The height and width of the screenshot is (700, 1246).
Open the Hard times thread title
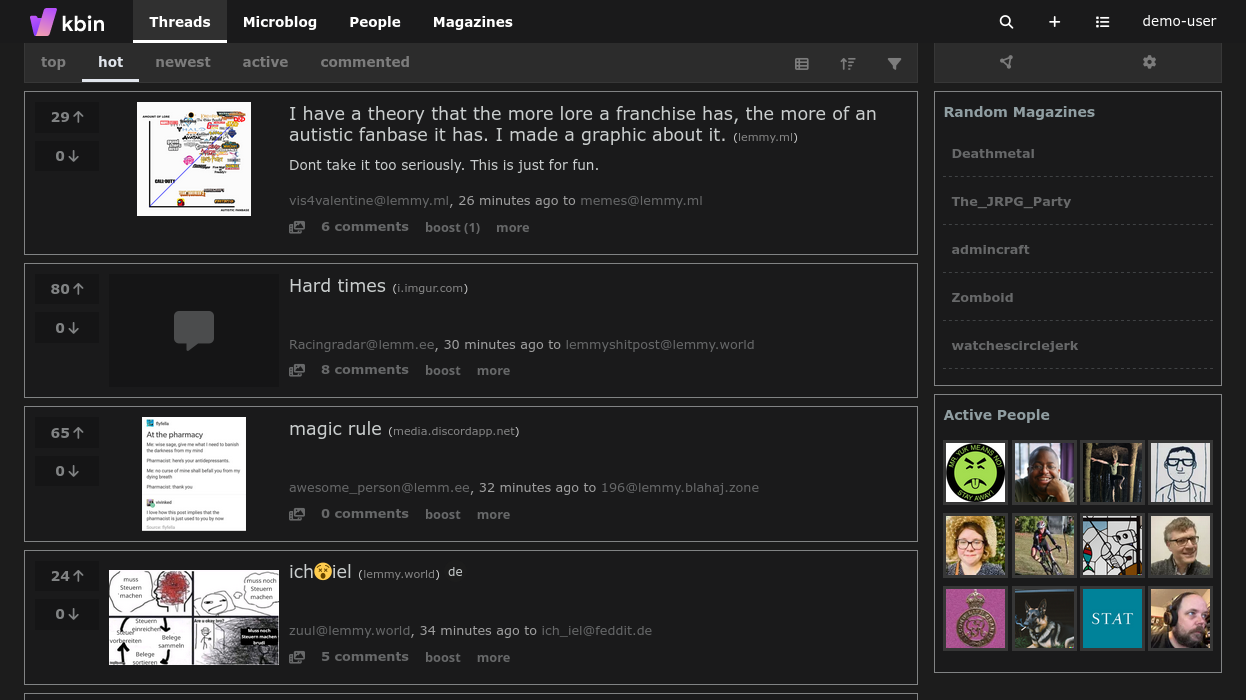[x=337, y=286]
